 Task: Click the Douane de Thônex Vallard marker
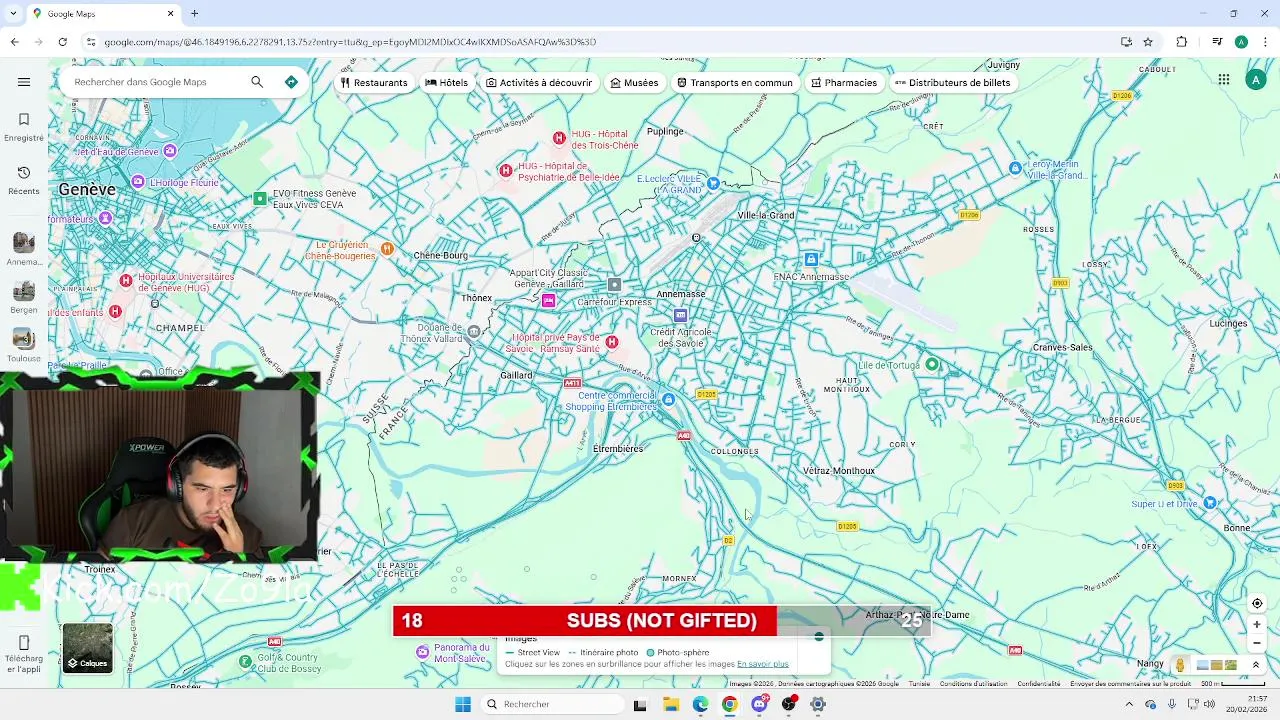[474, 331]
